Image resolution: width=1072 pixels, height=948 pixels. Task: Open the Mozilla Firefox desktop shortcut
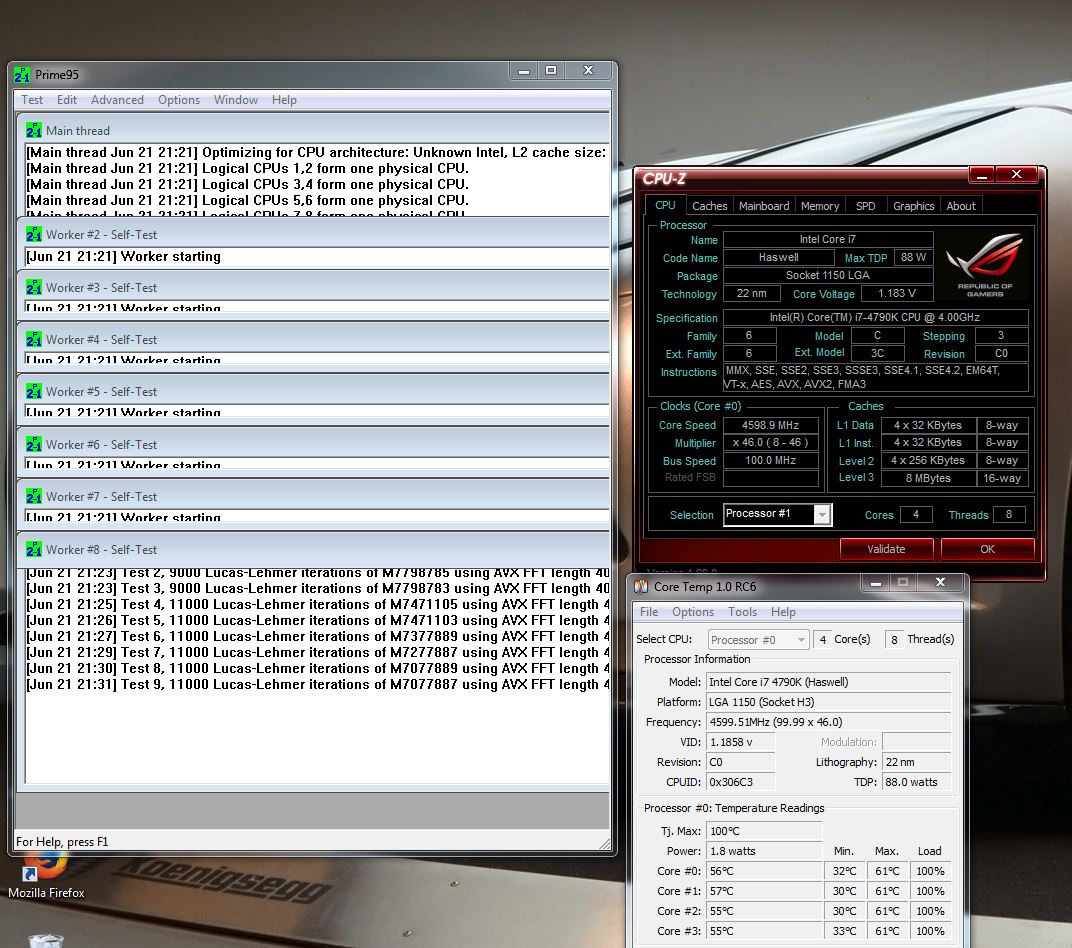point(46,875)
